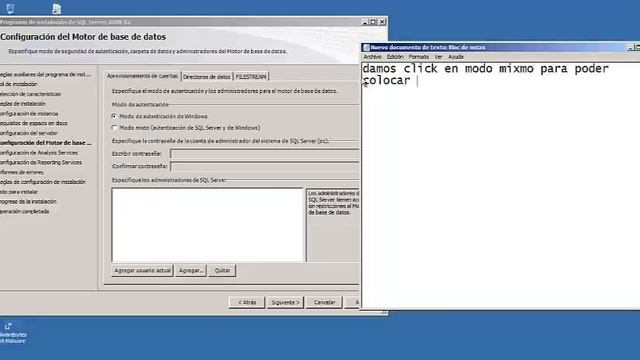Select Configuración de instancia step
The height and width of the screenshot is (360, 640).
coord(29,113)
